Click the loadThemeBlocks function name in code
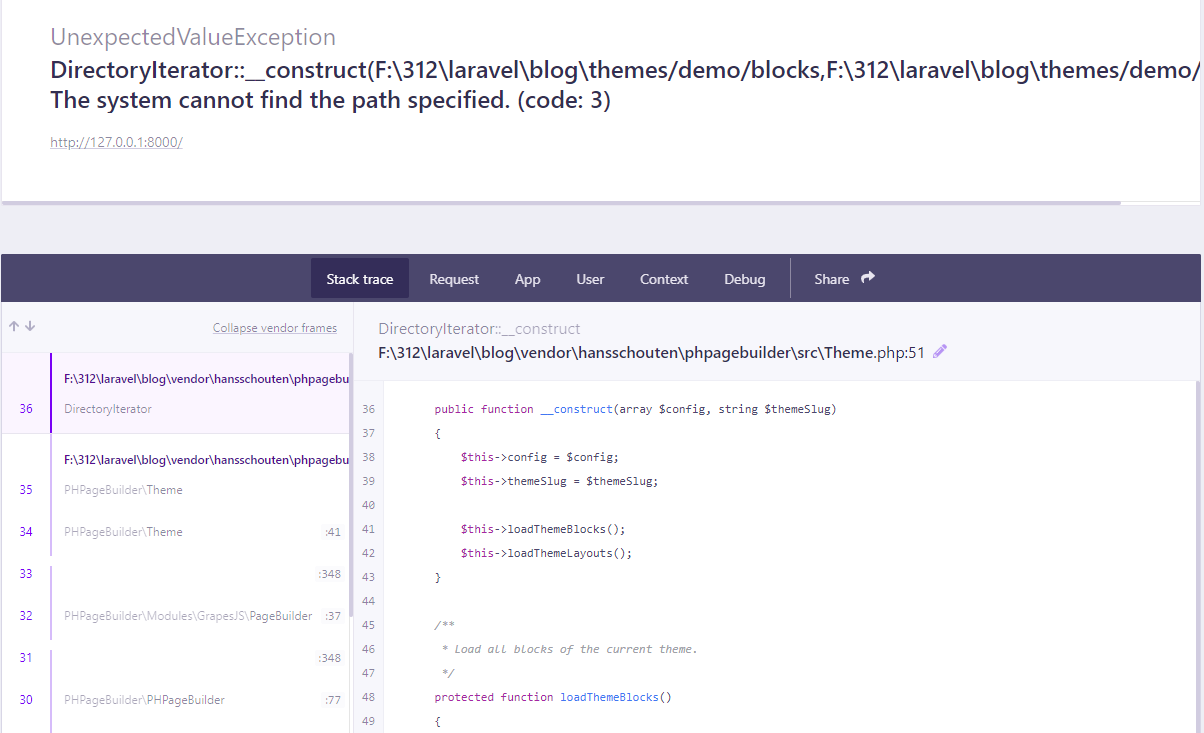 pyautogui.click(x=613, y=697)
